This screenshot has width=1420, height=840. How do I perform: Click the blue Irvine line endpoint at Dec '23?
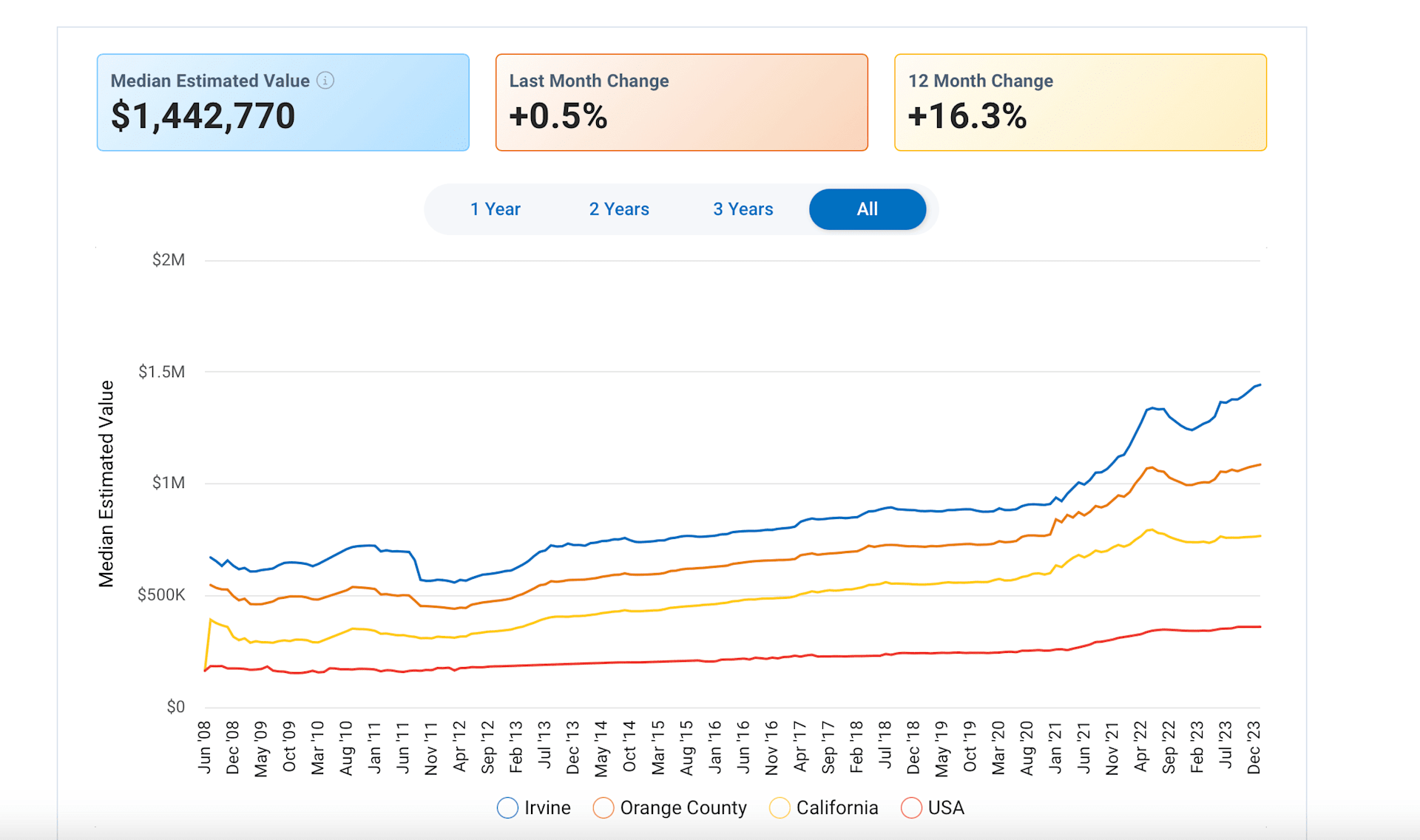tap(1259, 385)
